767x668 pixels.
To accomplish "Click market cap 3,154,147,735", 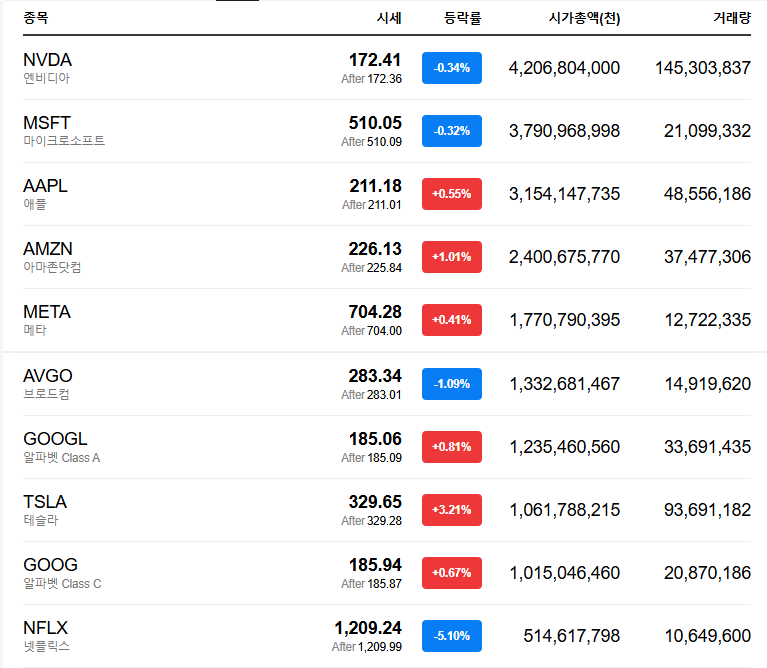I will tap(564, 194).
